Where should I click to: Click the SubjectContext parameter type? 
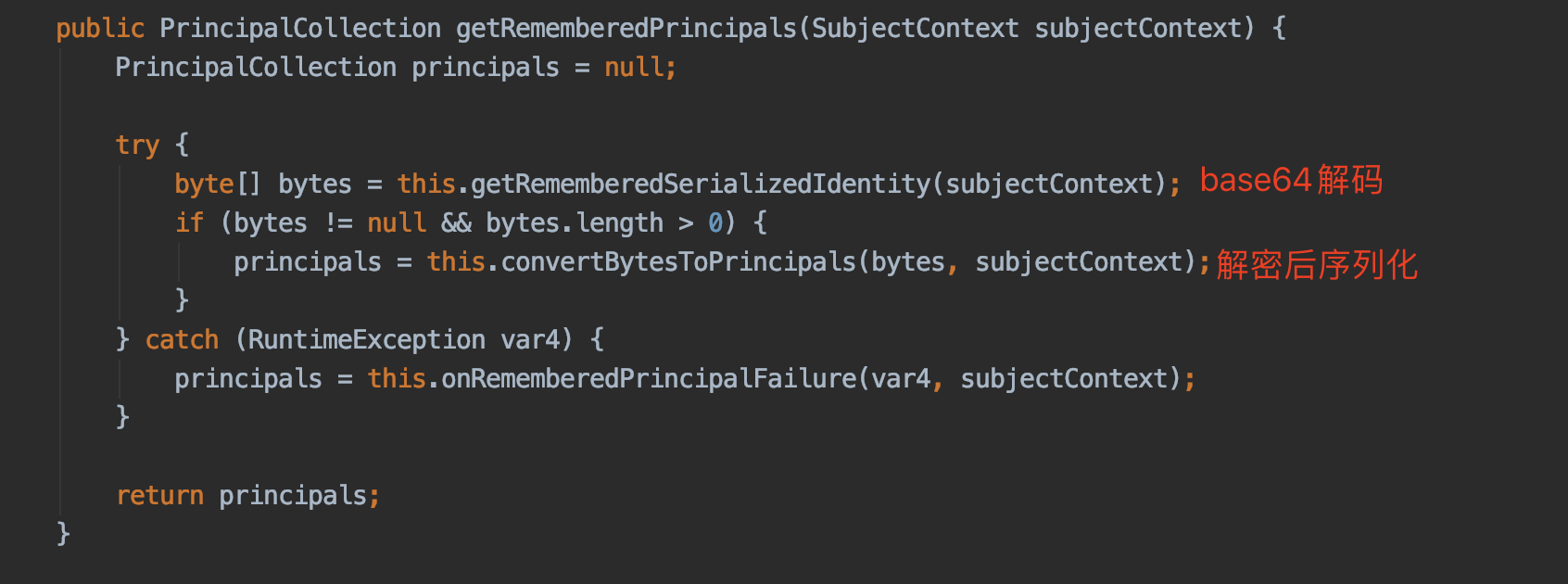click(916, 29)
